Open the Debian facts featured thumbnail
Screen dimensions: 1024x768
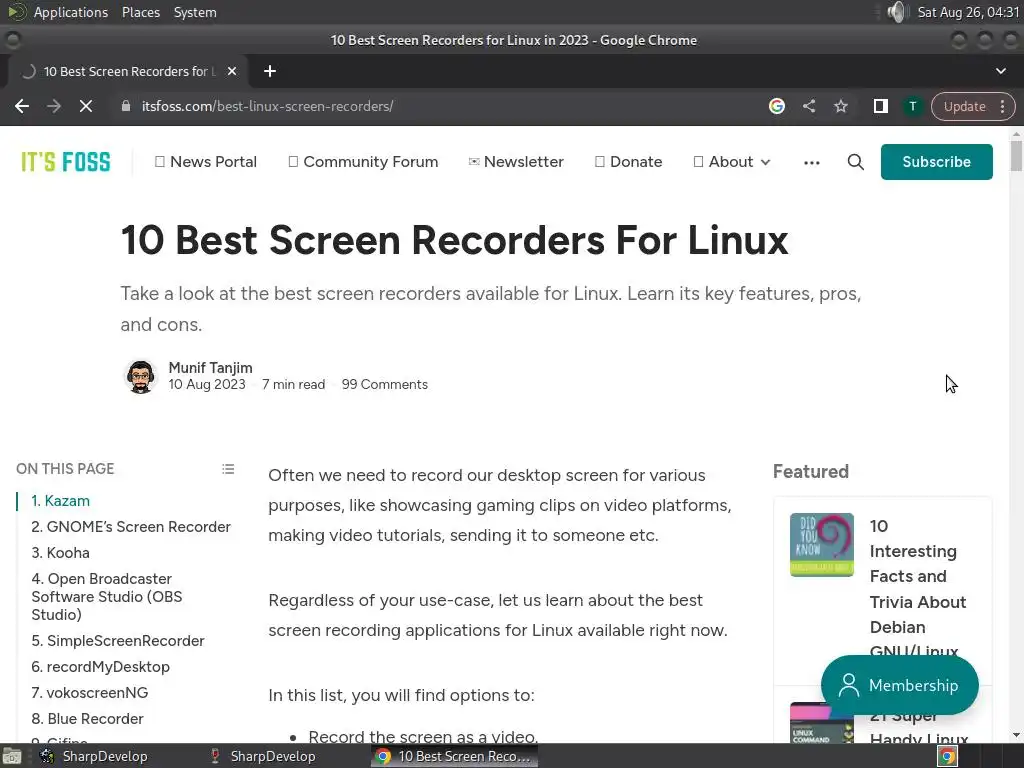point(822,545)
